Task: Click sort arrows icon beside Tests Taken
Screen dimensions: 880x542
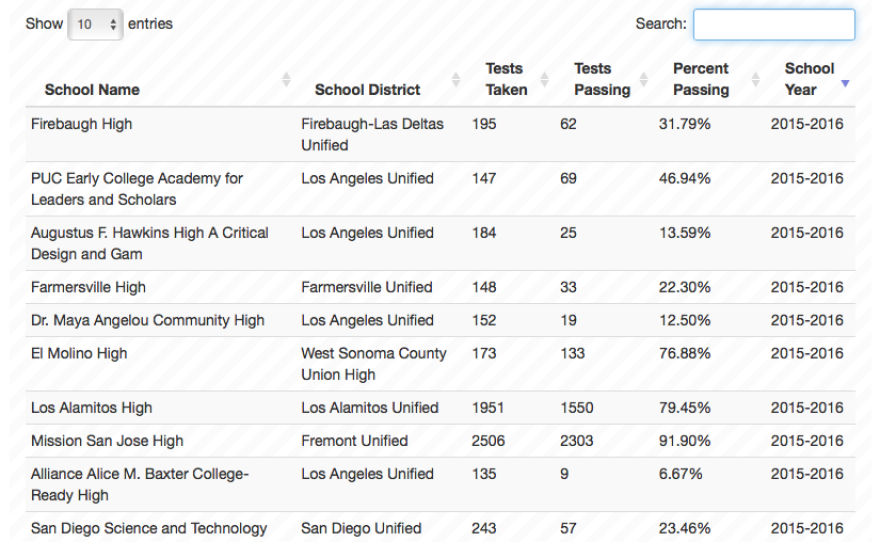Action: click(545, 79)
